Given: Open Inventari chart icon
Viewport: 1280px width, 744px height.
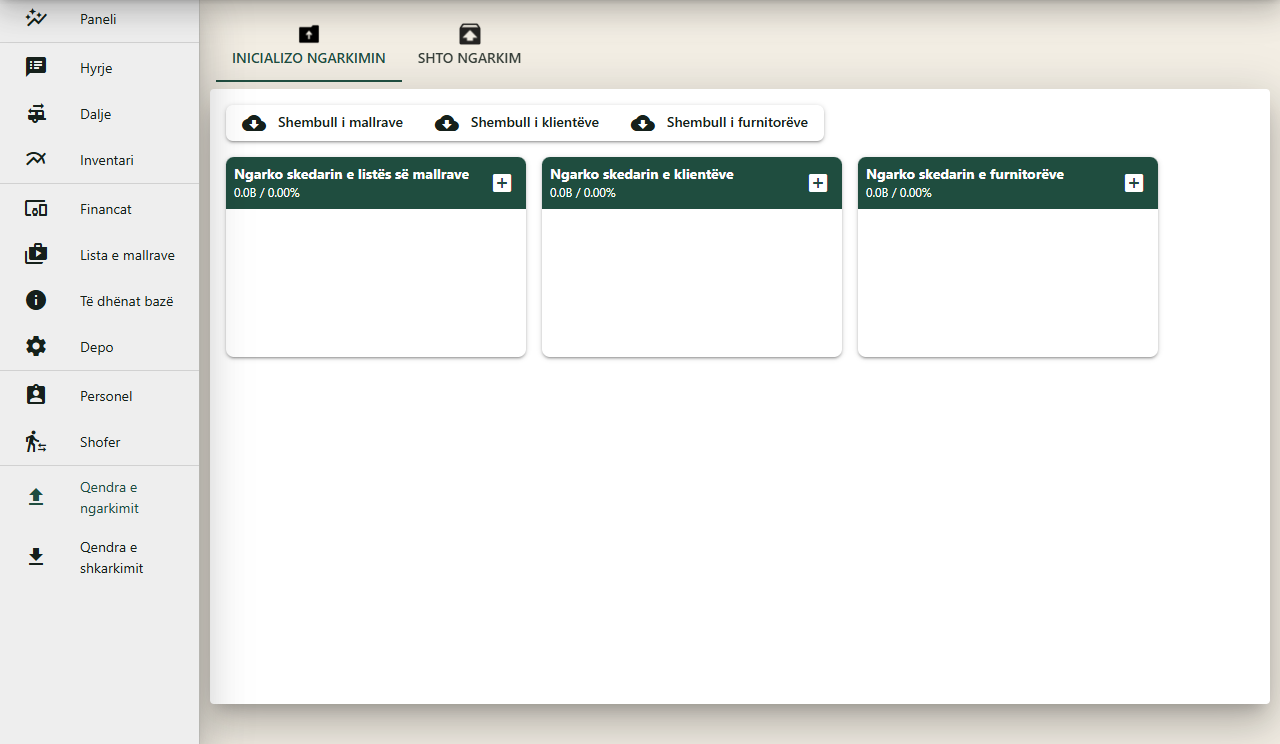Looking at the screenshot, I should point(36,159).
